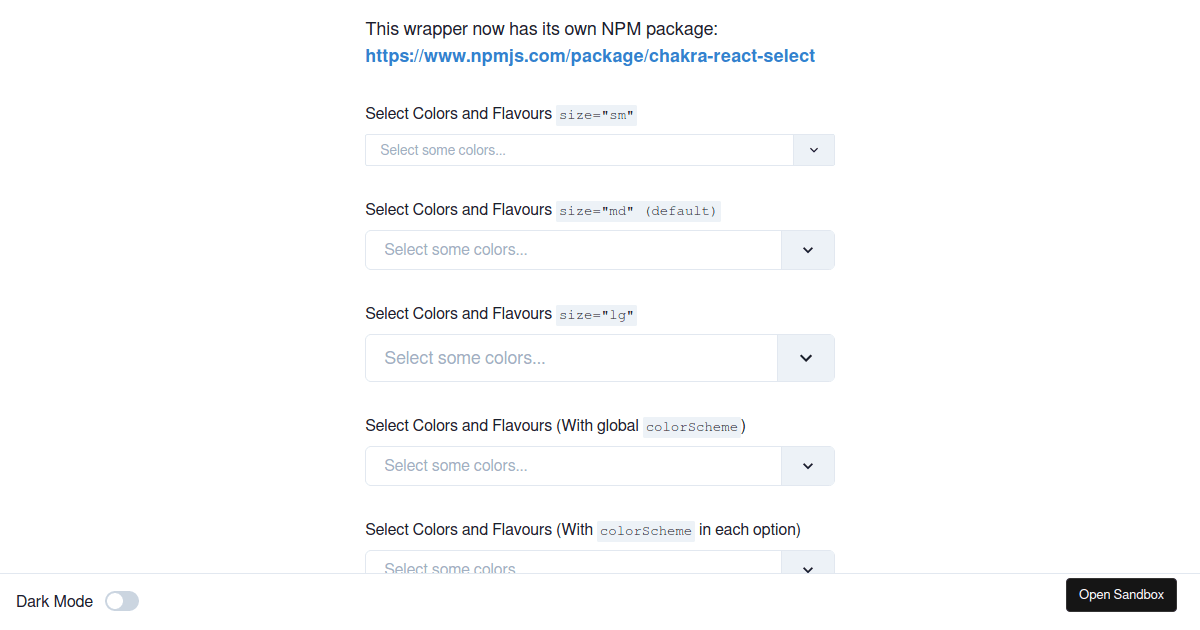This screenshot has height=630, width=1200.
Task: Focus the global colorScheme select field
Action: 572,466
